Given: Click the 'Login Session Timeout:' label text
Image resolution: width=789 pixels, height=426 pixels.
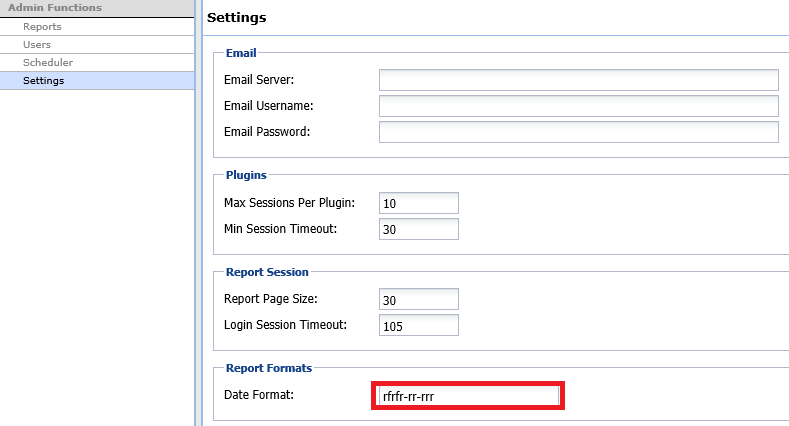Looking at the screenshot, I should [285, 325].
